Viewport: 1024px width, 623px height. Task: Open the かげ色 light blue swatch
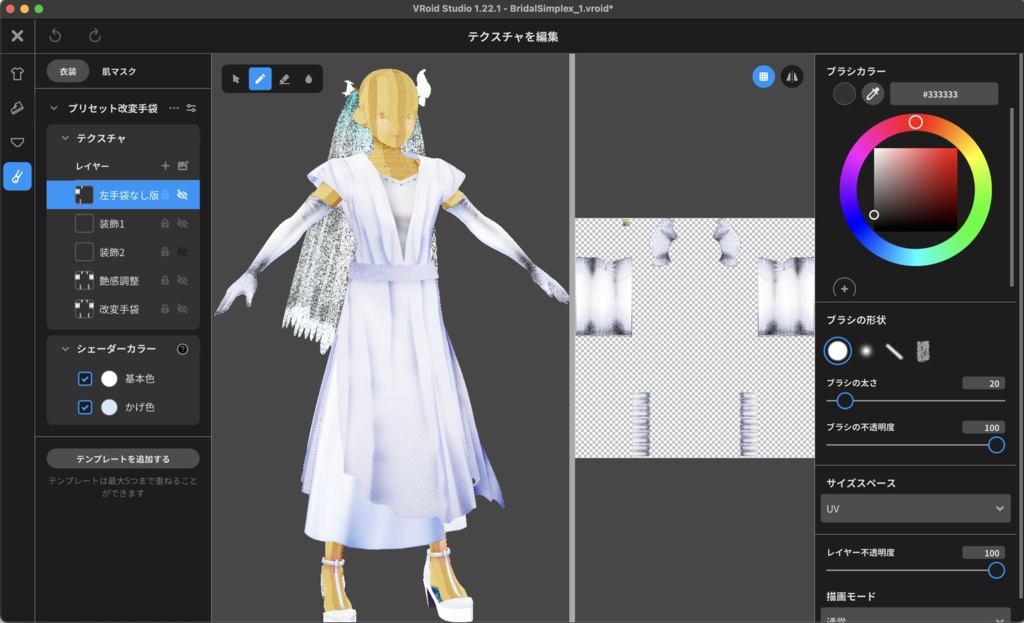tap(109, 407)
